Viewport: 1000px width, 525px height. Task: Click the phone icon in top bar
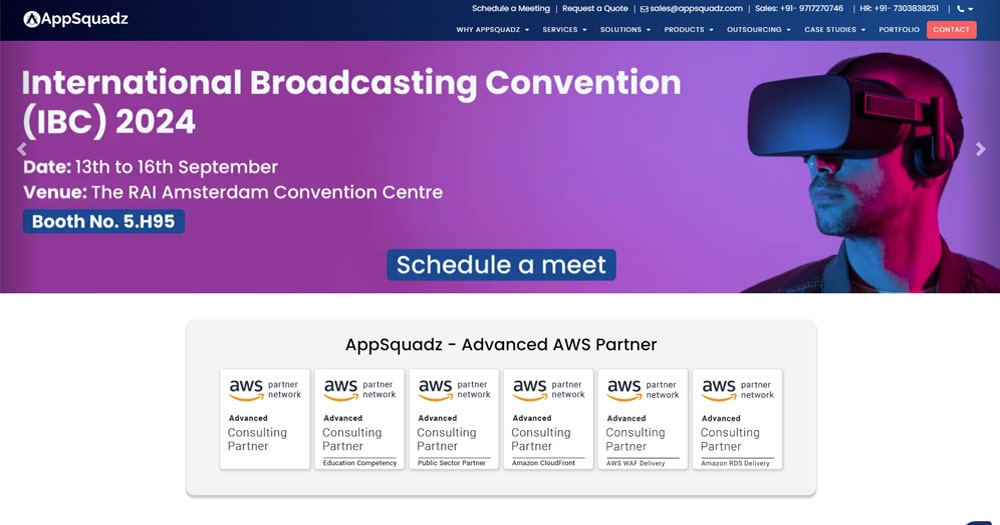pyautogui.click(x=960, y=9)
